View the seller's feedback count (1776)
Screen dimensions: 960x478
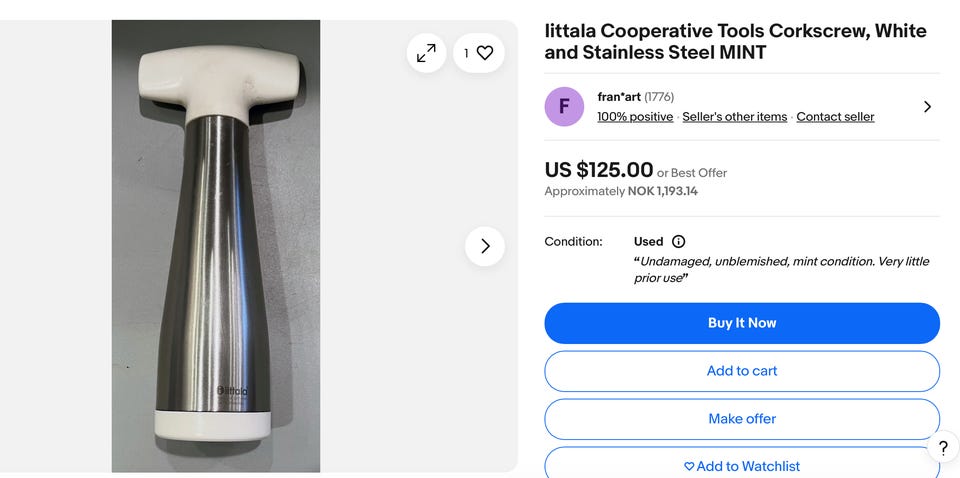(x=659, y=97)
